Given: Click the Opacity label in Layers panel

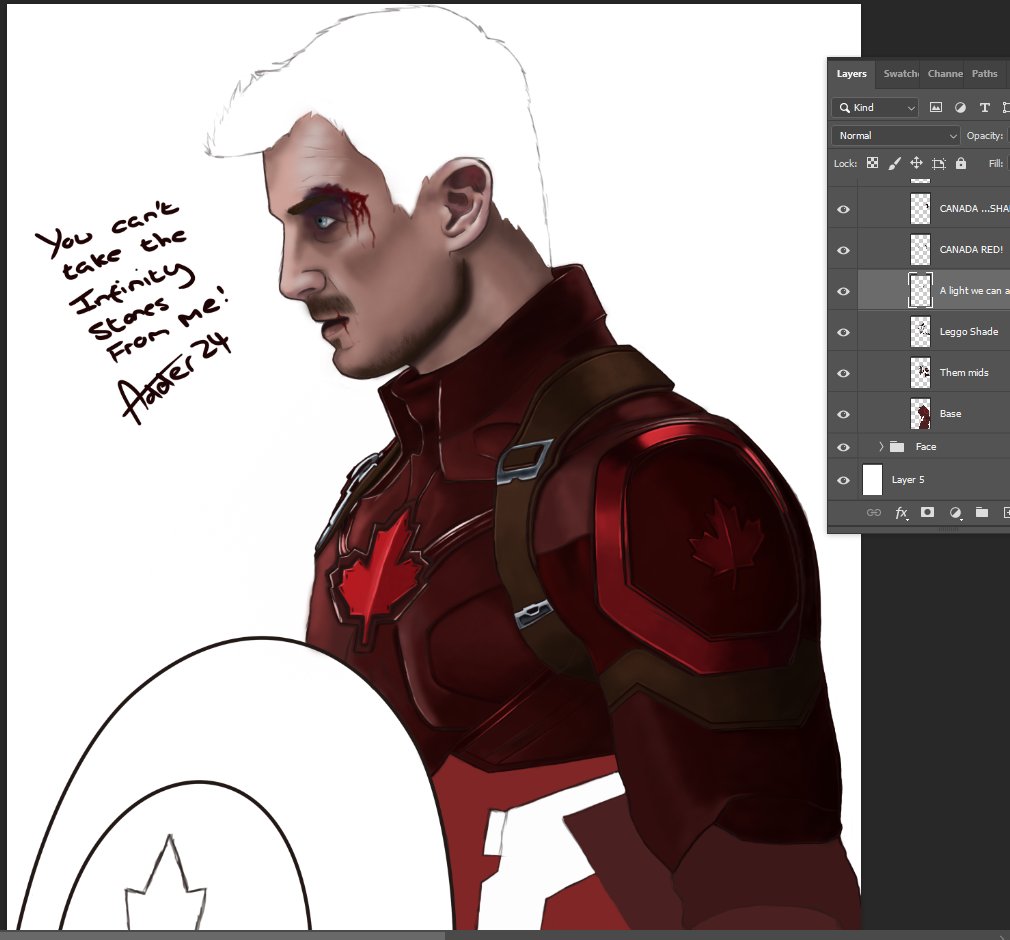Looking at the screenshot, I should point(984,135).
